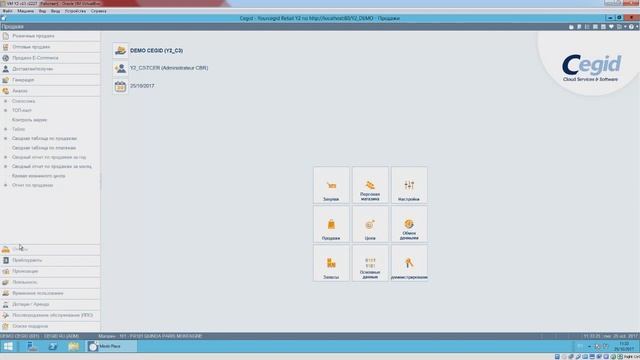Screen dimensions: 640x360
Task: Select the Генерация sidebar section
Action: [x=50, y=80]
